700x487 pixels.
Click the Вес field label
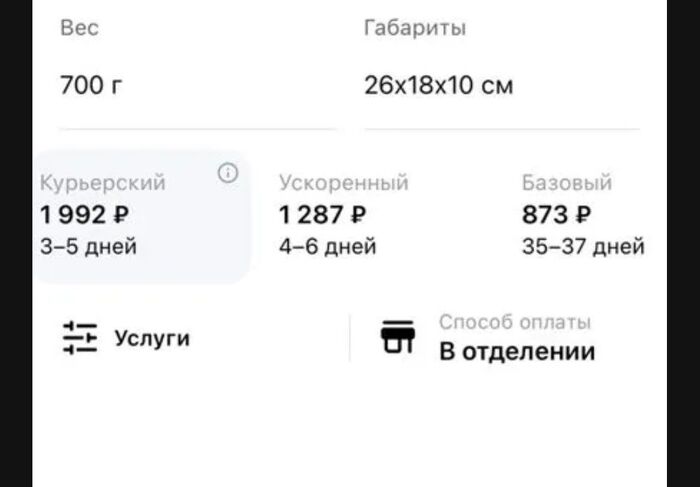[x=79, y=28]
